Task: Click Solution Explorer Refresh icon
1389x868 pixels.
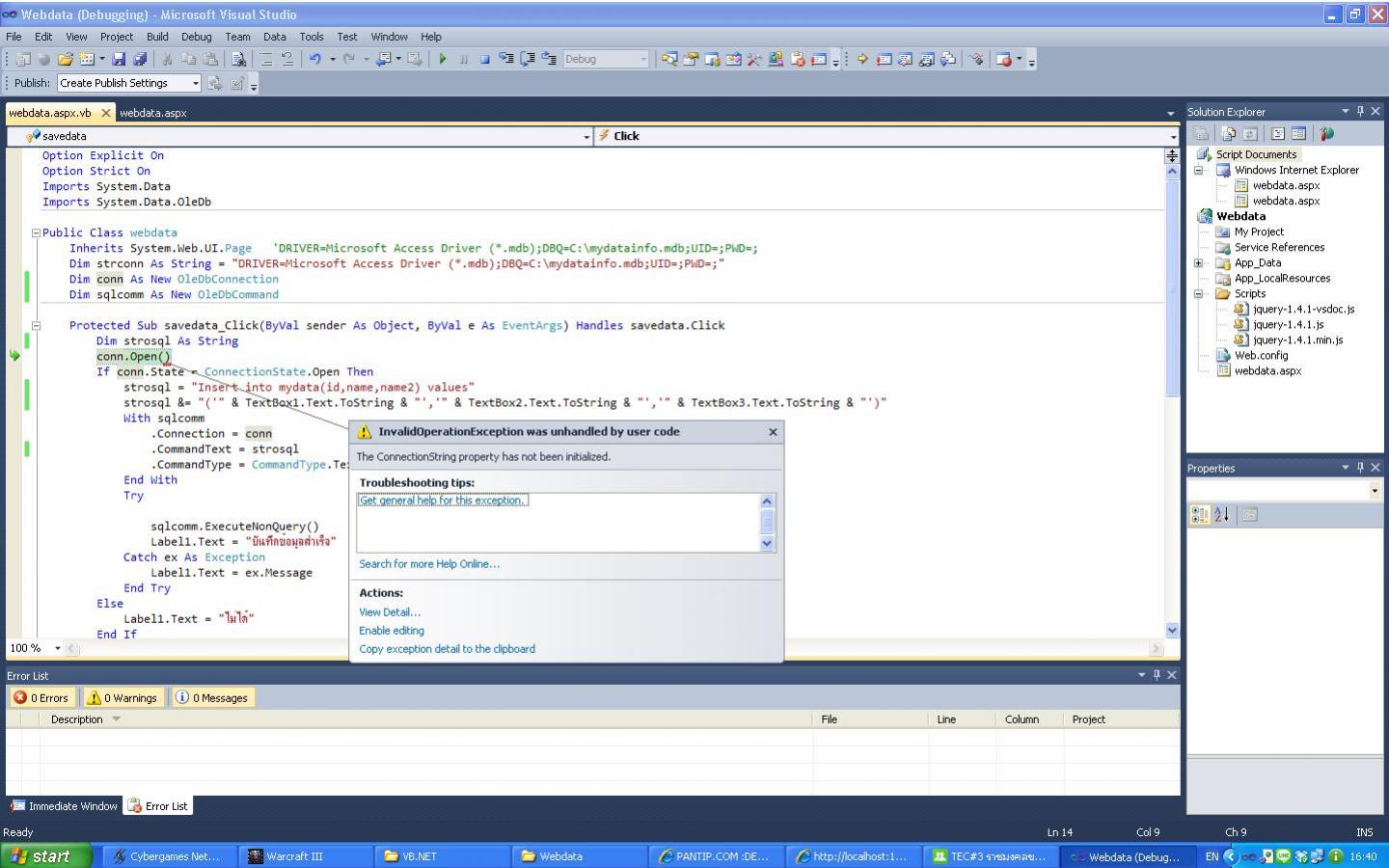Action: tap(1250, 134)
